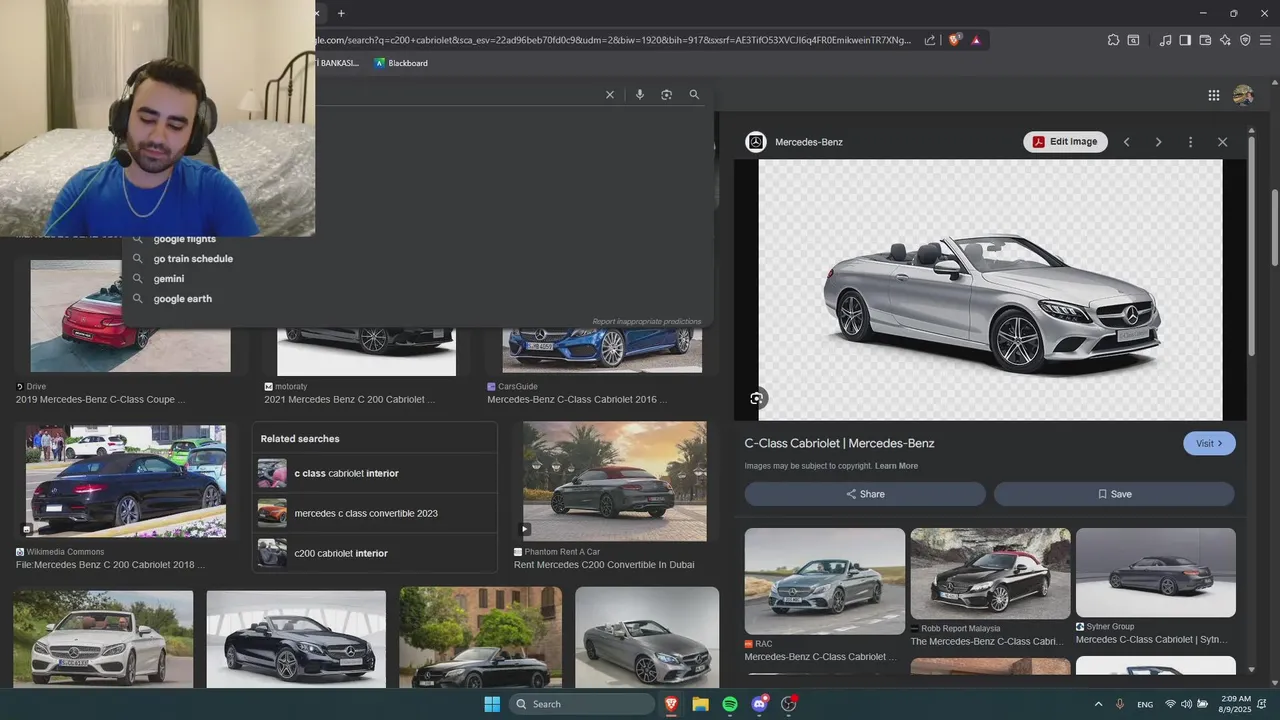Viewport: 1280px width, 720px height.
Task: Open the browser main hamburger menu
Action: [x=1265, y=40]
